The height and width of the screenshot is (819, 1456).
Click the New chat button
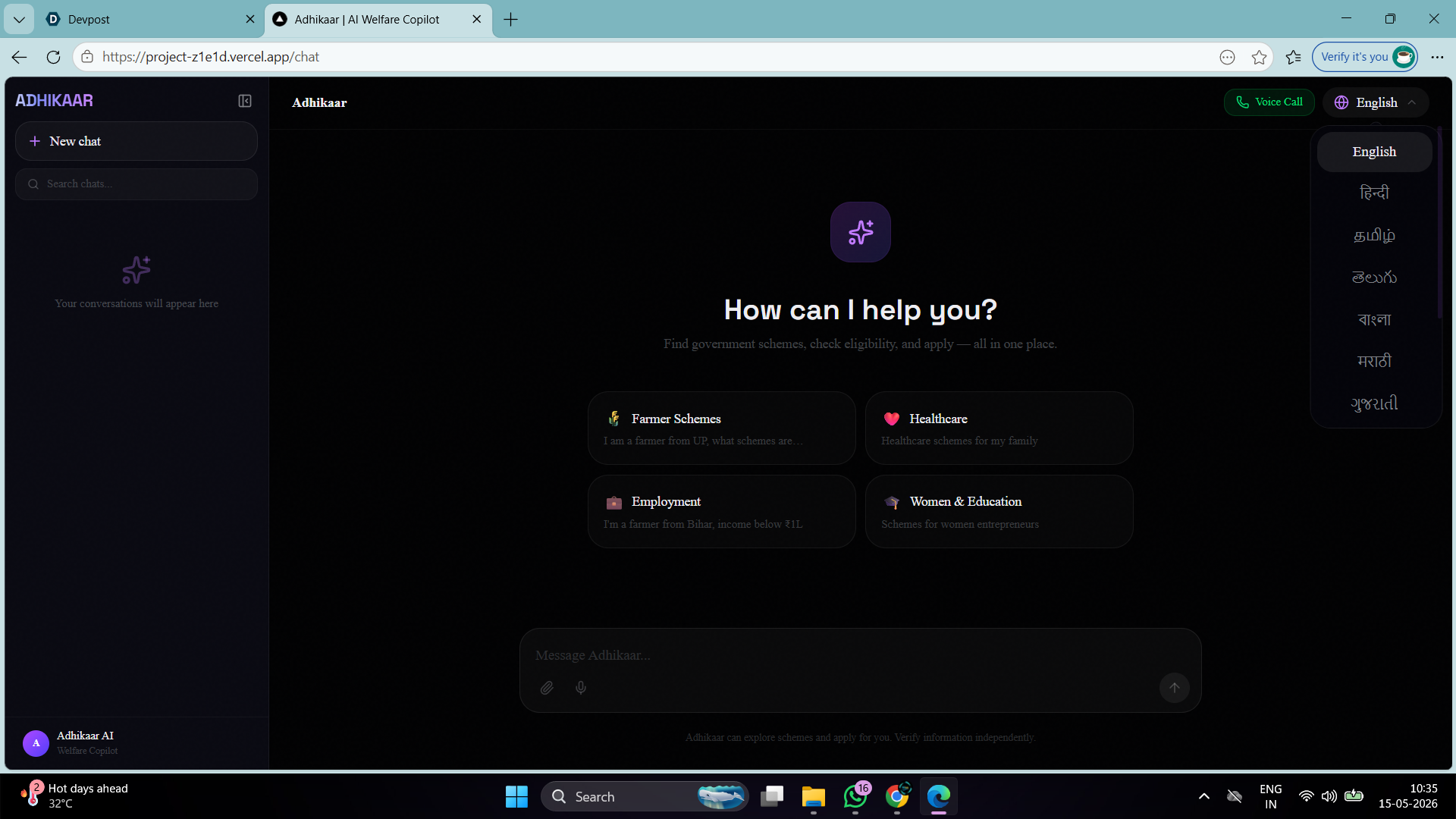coord(136,141)
